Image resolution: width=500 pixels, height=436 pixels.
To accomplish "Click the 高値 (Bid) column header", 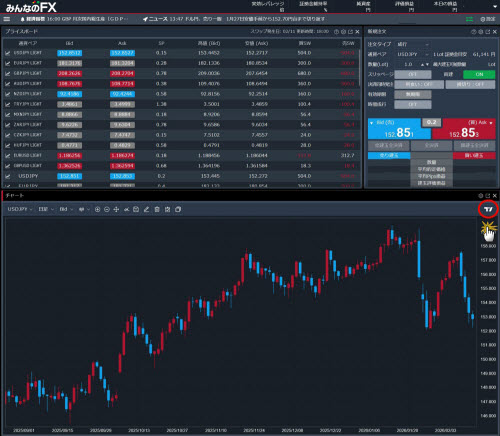I will 209,43.
